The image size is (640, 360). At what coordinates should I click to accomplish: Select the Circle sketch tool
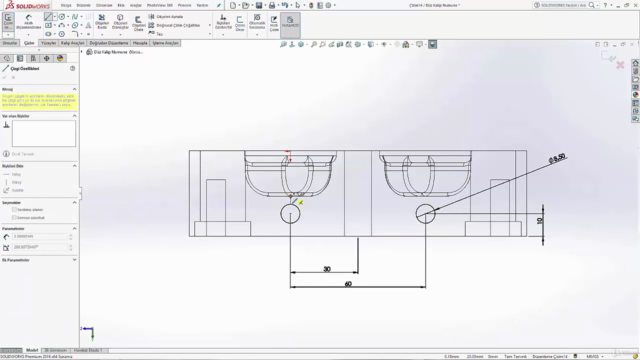pyautogui.click(x=62, y=17)
